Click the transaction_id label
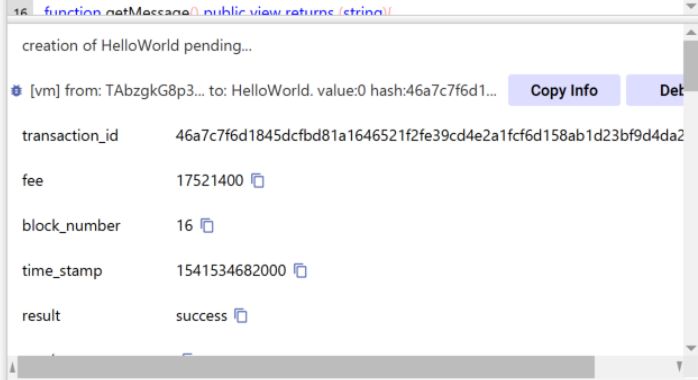 tap(70, 136)
